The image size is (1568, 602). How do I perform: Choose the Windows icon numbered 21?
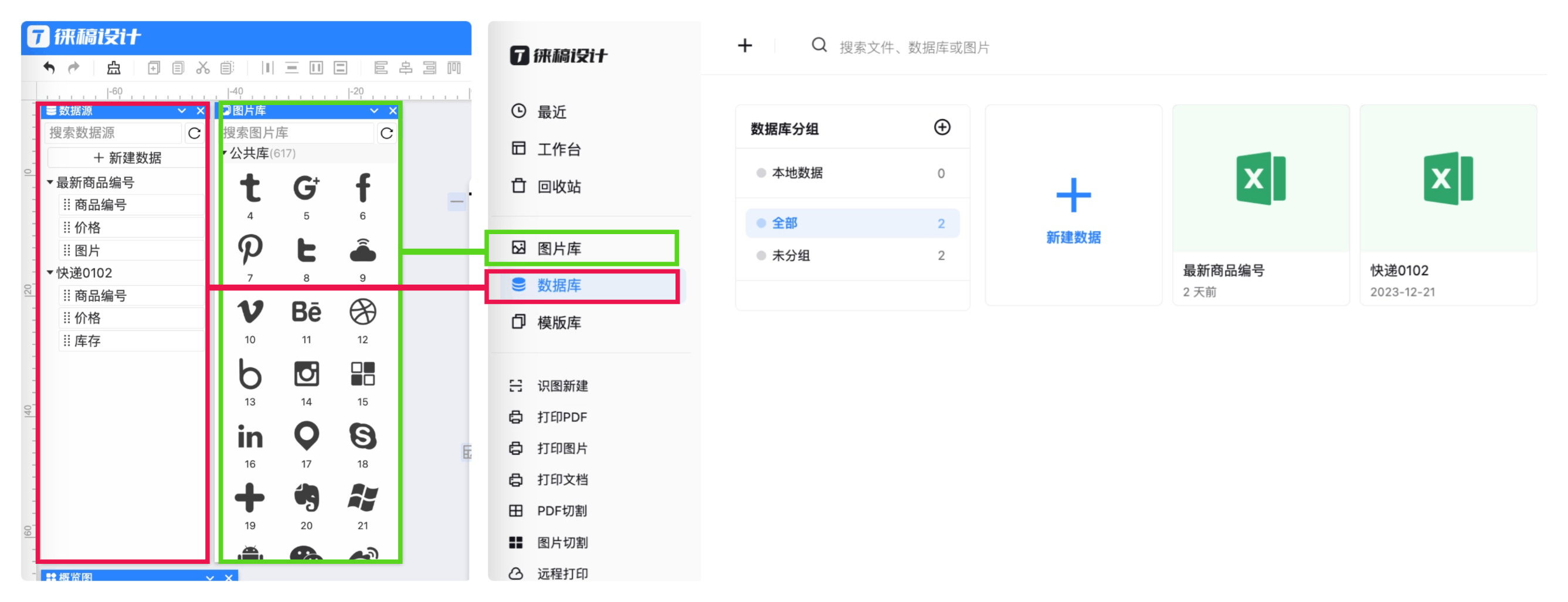(363, 498)
